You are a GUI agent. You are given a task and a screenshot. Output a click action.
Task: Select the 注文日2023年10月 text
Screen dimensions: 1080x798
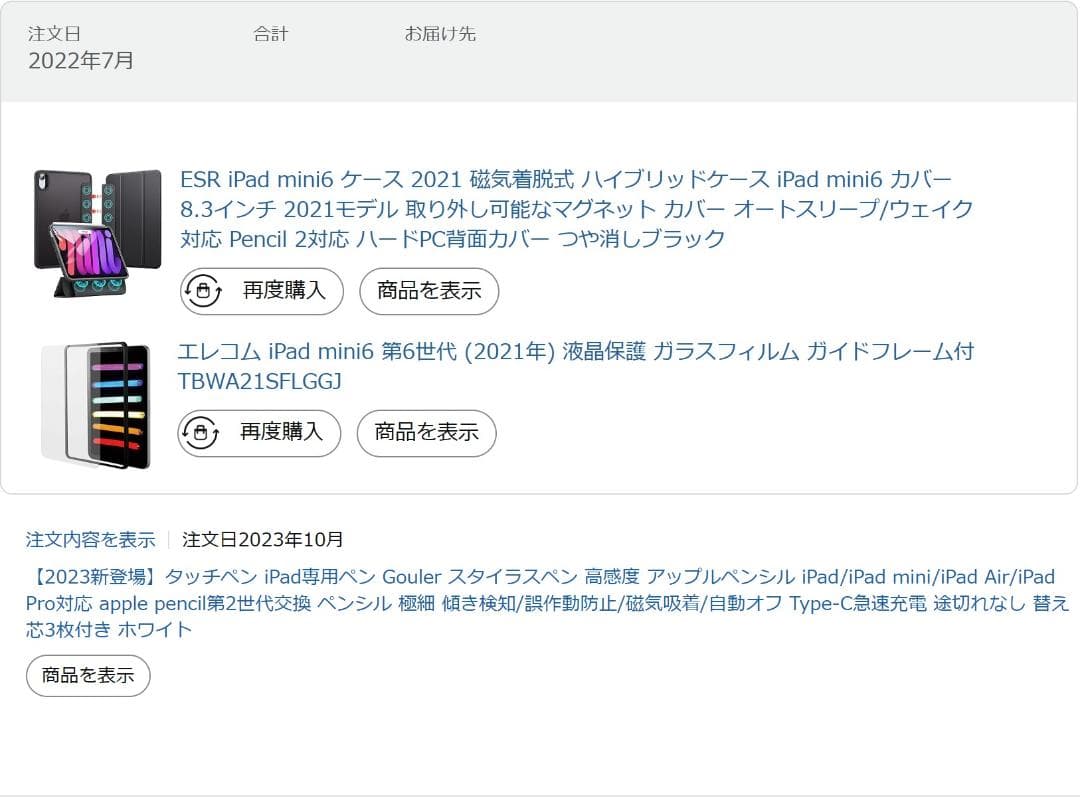coord(262,539)
